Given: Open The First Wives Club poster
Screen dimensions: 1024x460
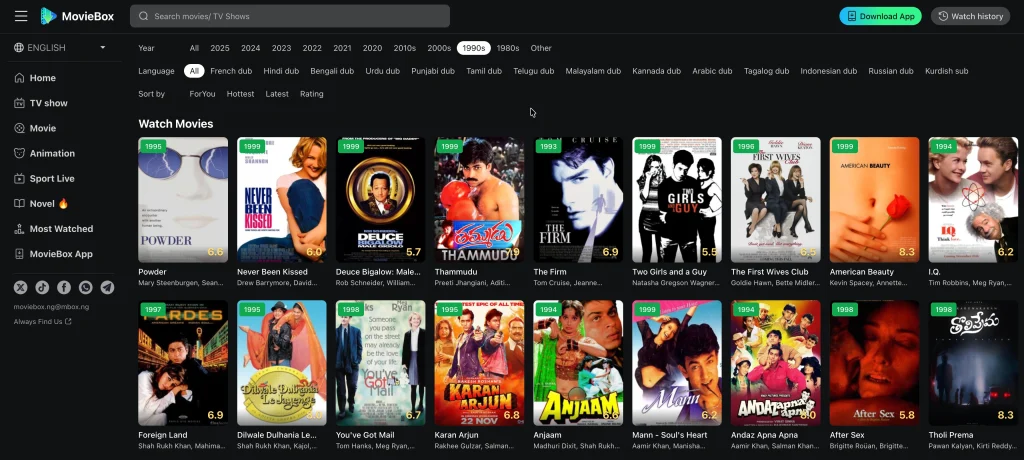Looking at the screenshot, I should [x=776, y=199].
